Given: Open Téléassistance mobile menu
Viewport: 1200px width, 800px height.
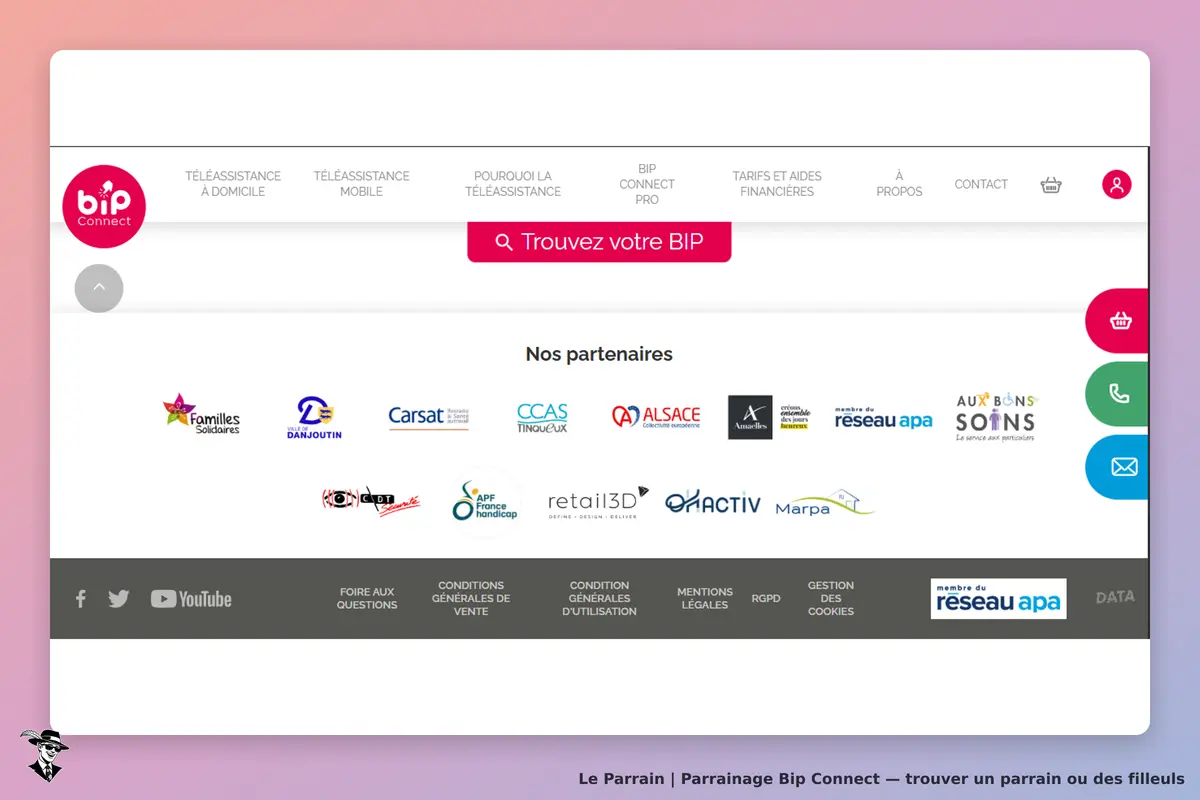Looking at the screenshot, I should (361, 184).
